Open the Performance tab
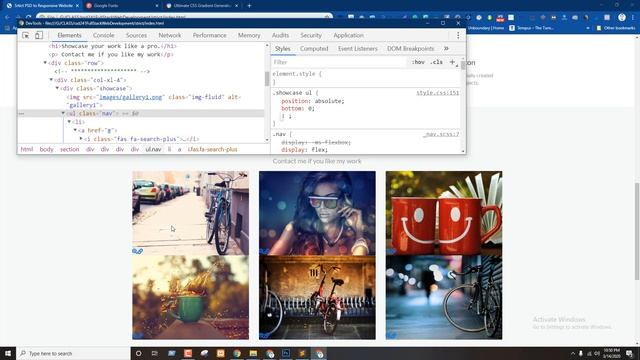The height and width of the screenshot is (360, 640). (x=209, y=36)
